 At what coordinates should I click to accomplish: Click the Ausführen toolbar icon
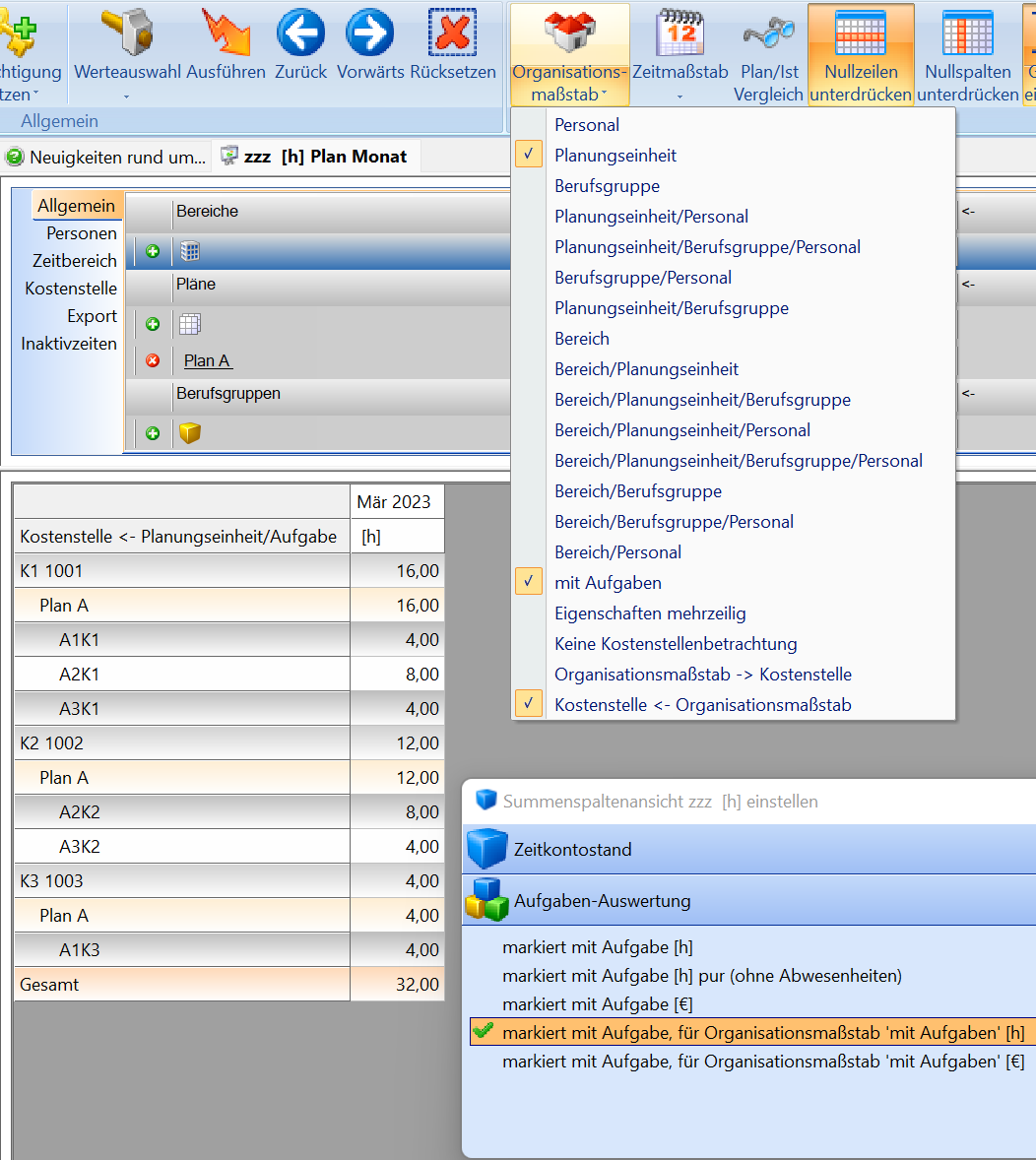[x=226, y=34]
